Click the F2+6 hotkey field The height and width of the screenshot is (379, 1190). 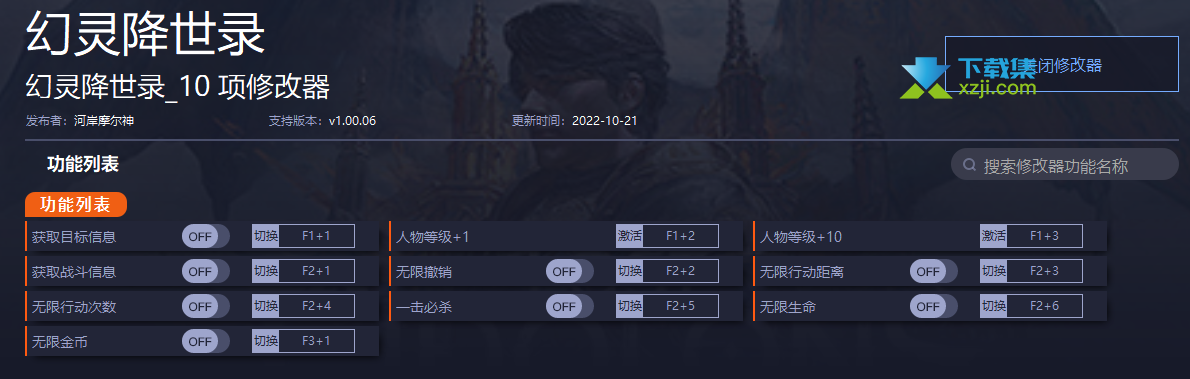pos(1044,306)
